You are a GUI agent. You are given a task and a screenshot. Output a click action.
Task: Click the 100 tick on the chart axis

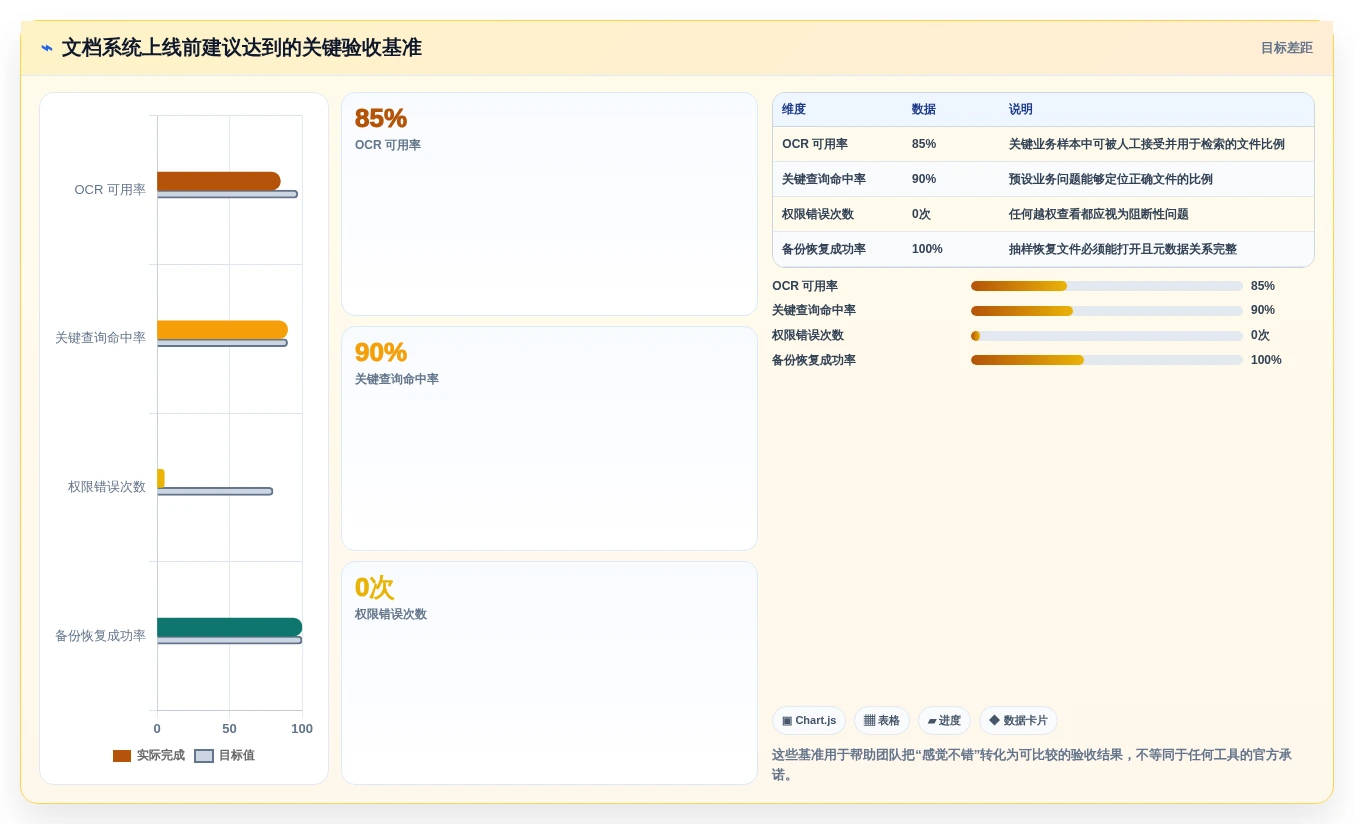(302, 729)
